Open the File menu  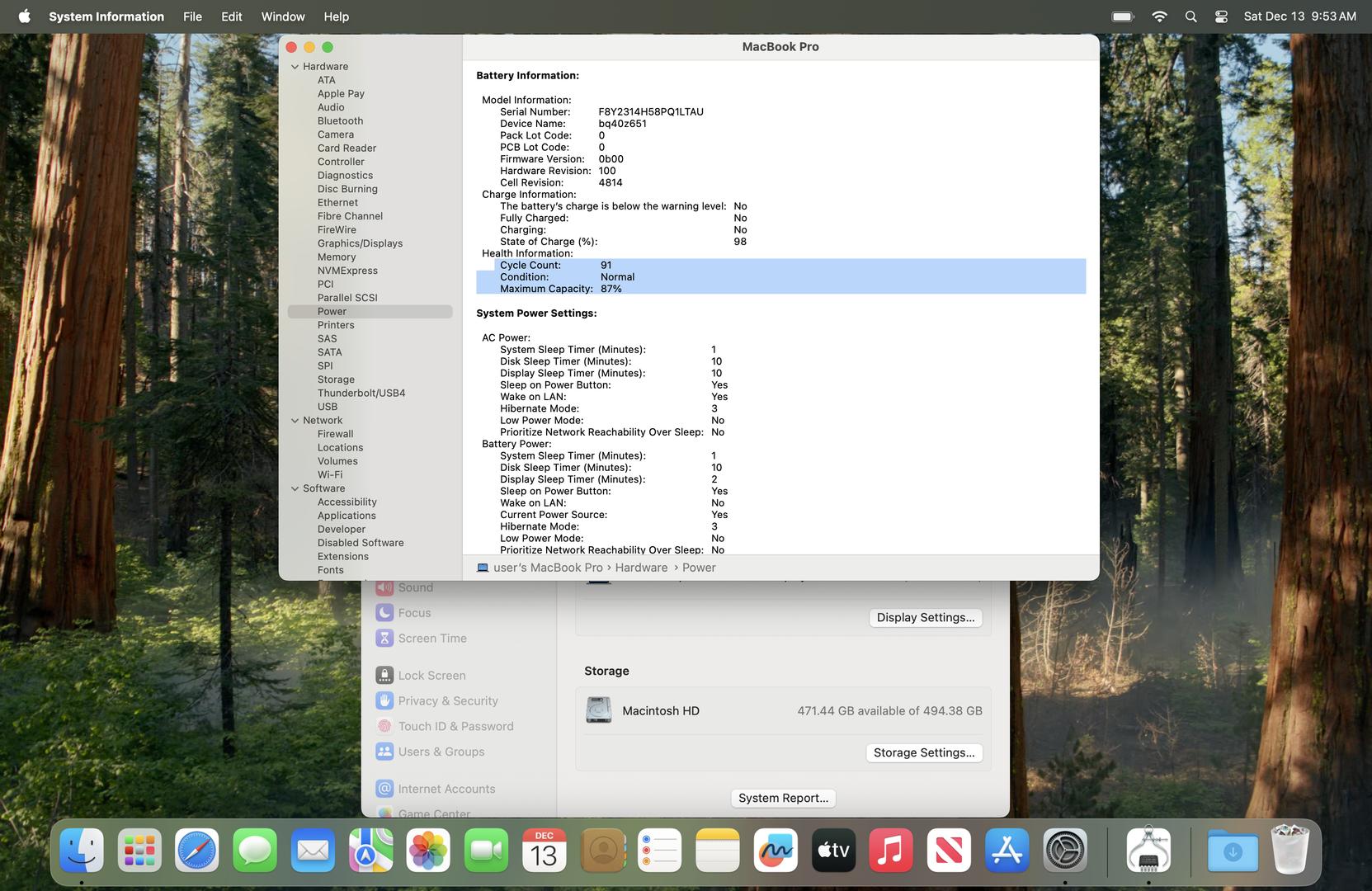192,16
